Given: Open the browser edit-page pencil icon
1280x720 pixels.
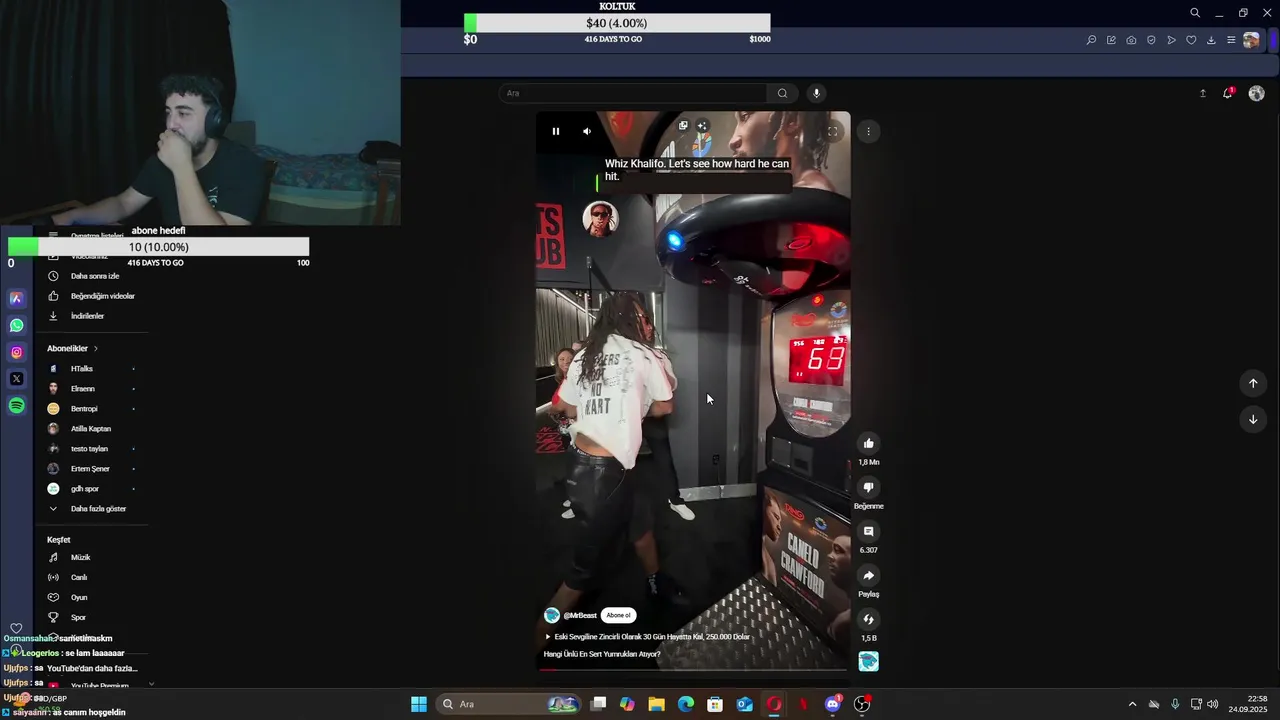Looking at the screenshot, I should click(1111, 40).
